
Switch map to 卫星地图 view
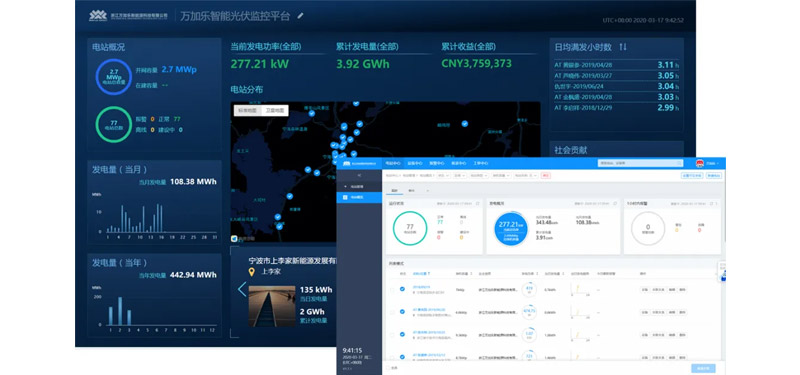(275, 110)
